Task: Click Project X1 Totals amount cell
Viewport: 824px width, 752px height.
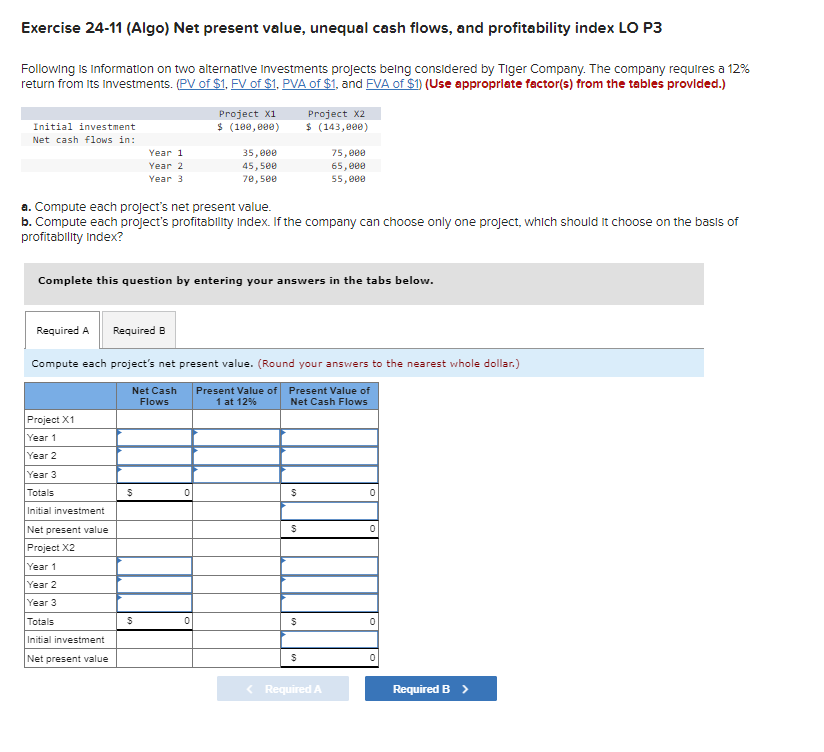Action: click(x=155, y=492)
